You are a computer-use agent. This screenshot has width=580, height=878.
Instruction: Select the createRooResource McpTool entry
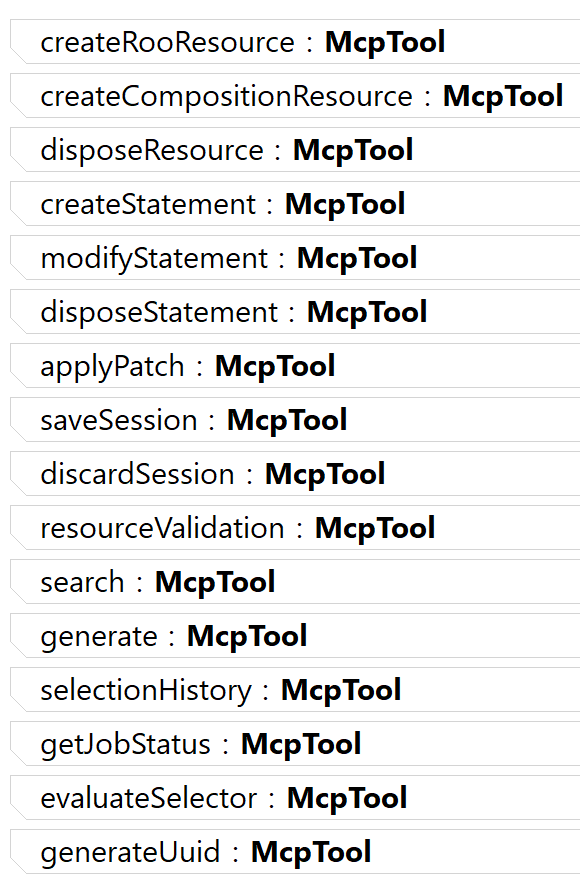(x=295, y=42)
